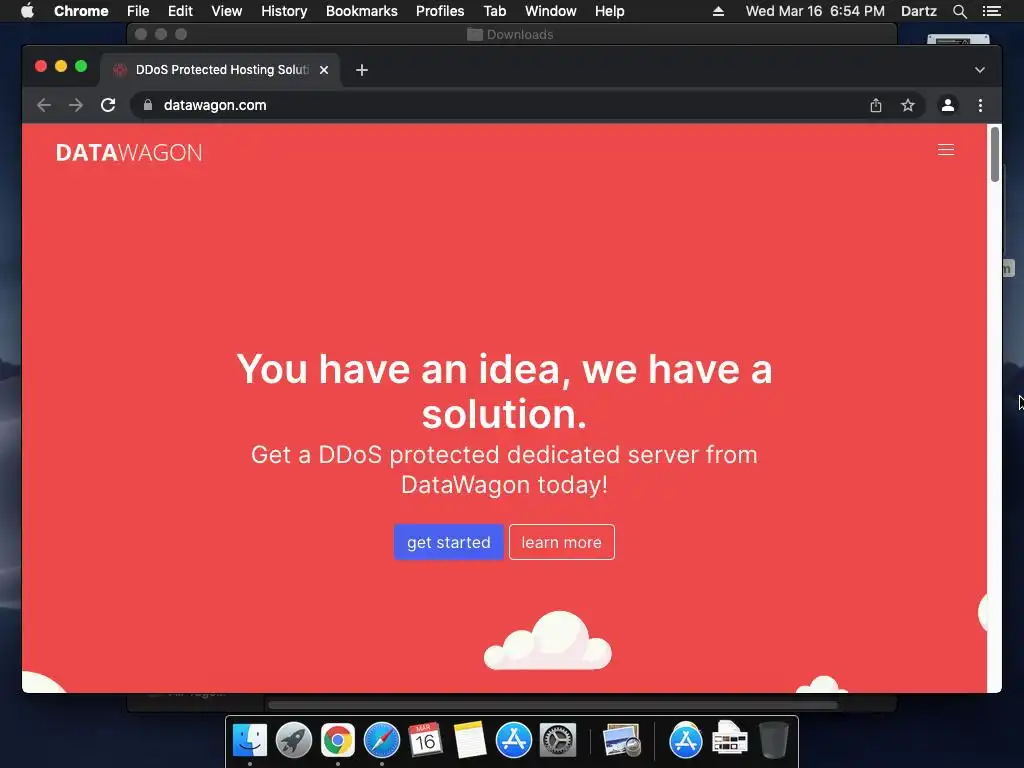Expand the tab search chevron
The image size is (1024, 768).
tap(980, 70)
